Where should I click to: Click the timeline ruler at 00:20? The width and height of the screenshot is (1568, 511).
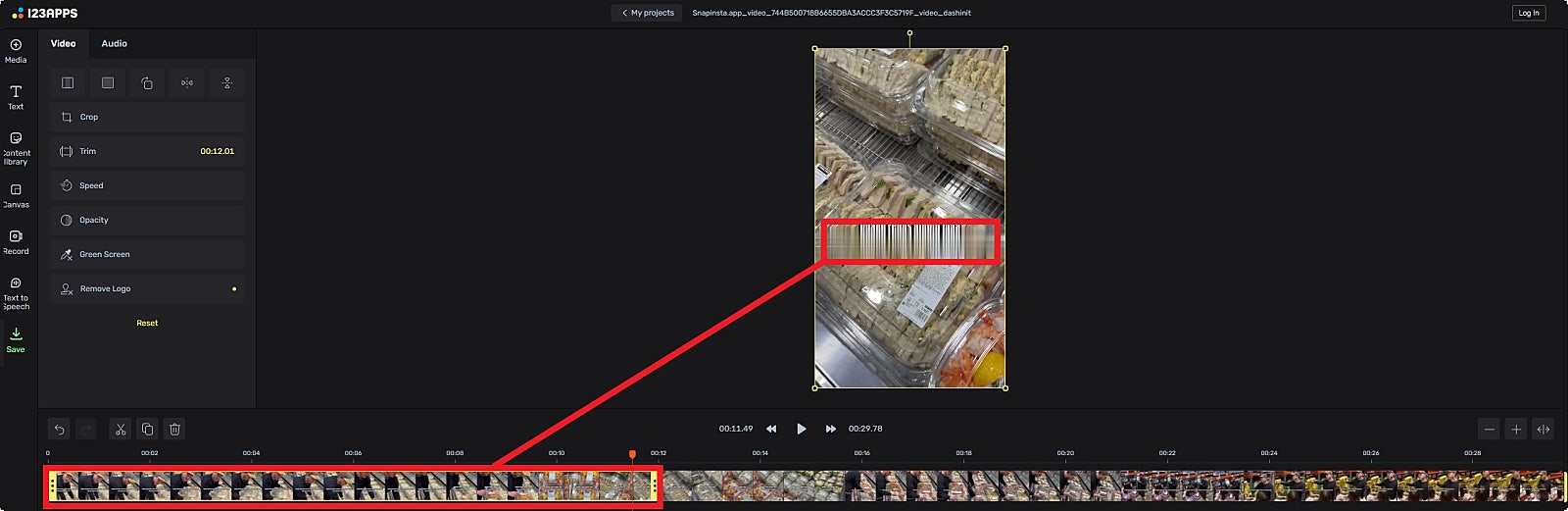point(1065,453)
